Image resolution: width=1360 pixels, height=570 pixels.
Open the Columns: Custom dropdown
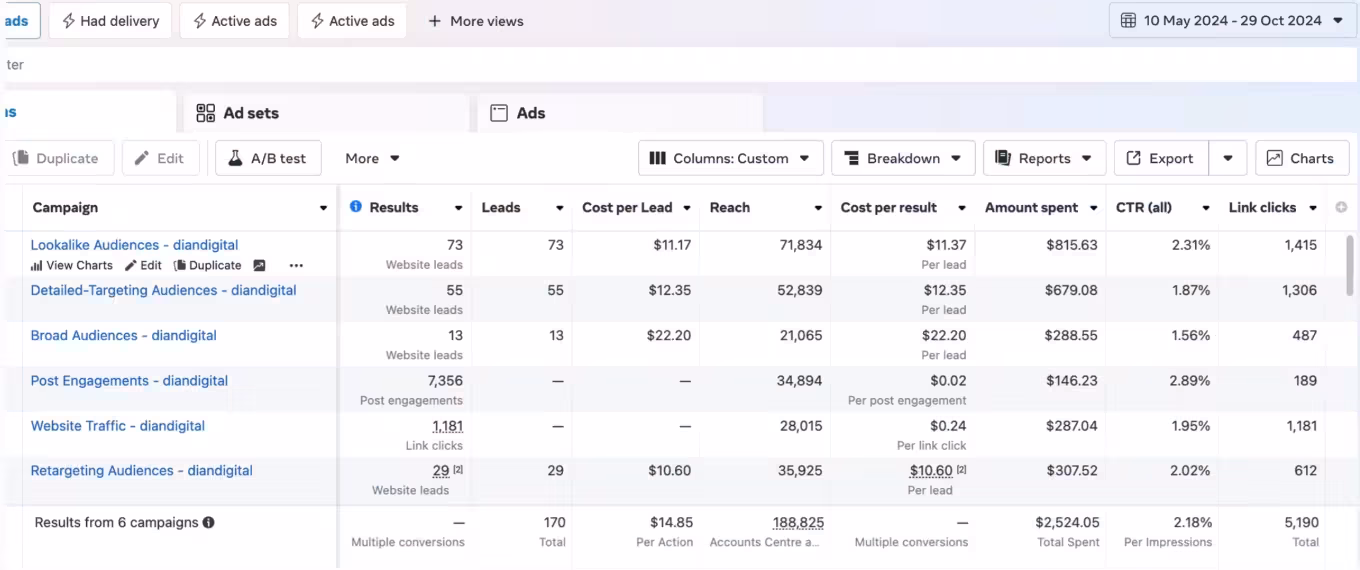coord(731,158)
